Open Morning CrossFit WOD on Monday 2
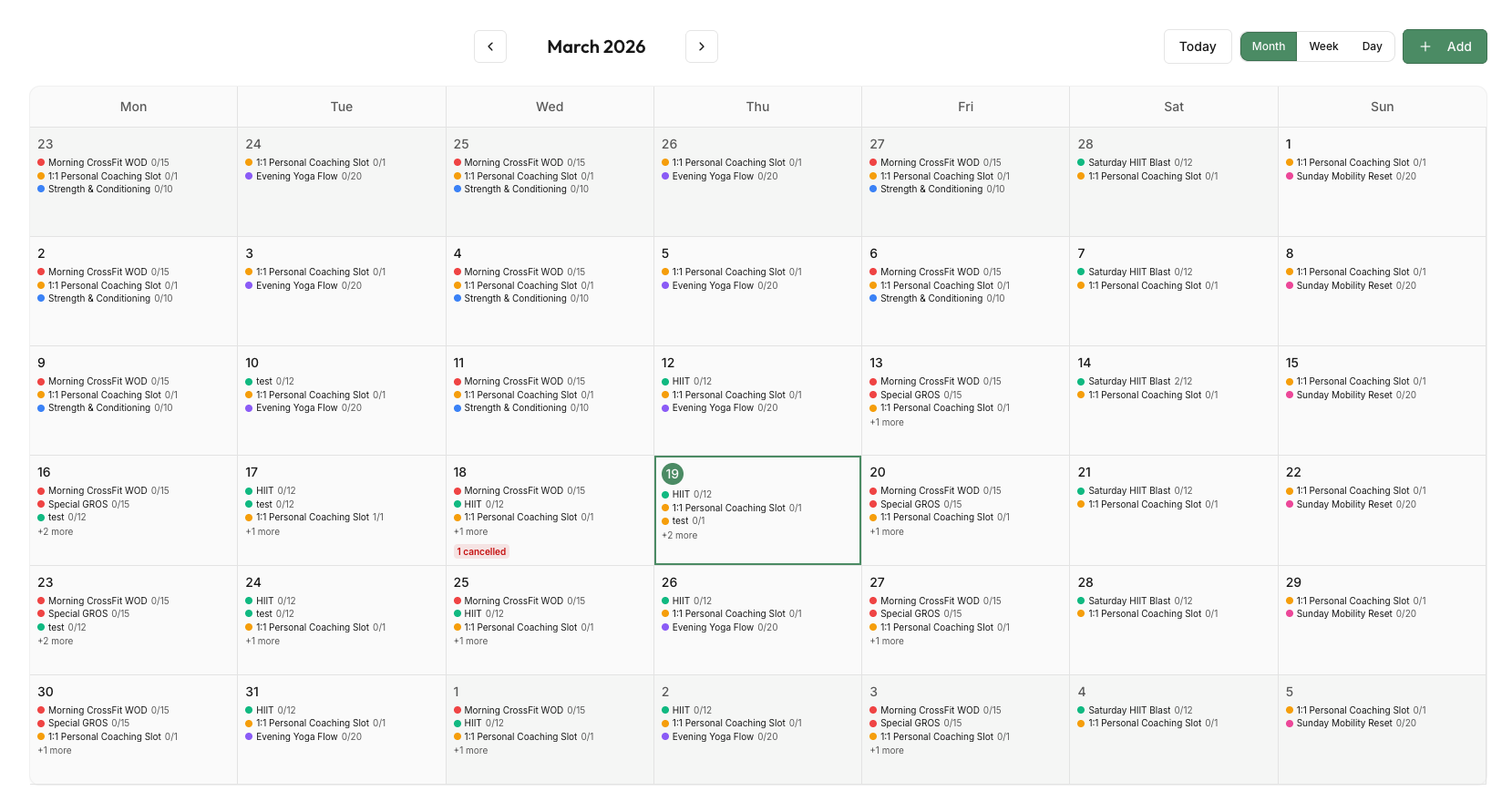This screenshot has height=812, width=1512. [103, 272]
